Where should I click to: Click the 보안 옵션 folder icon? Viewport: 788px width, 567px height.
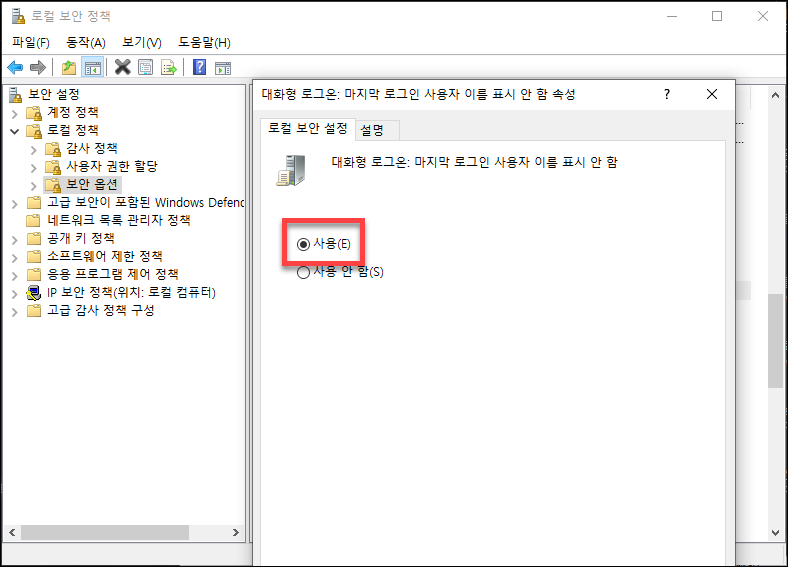pos(53,185)
